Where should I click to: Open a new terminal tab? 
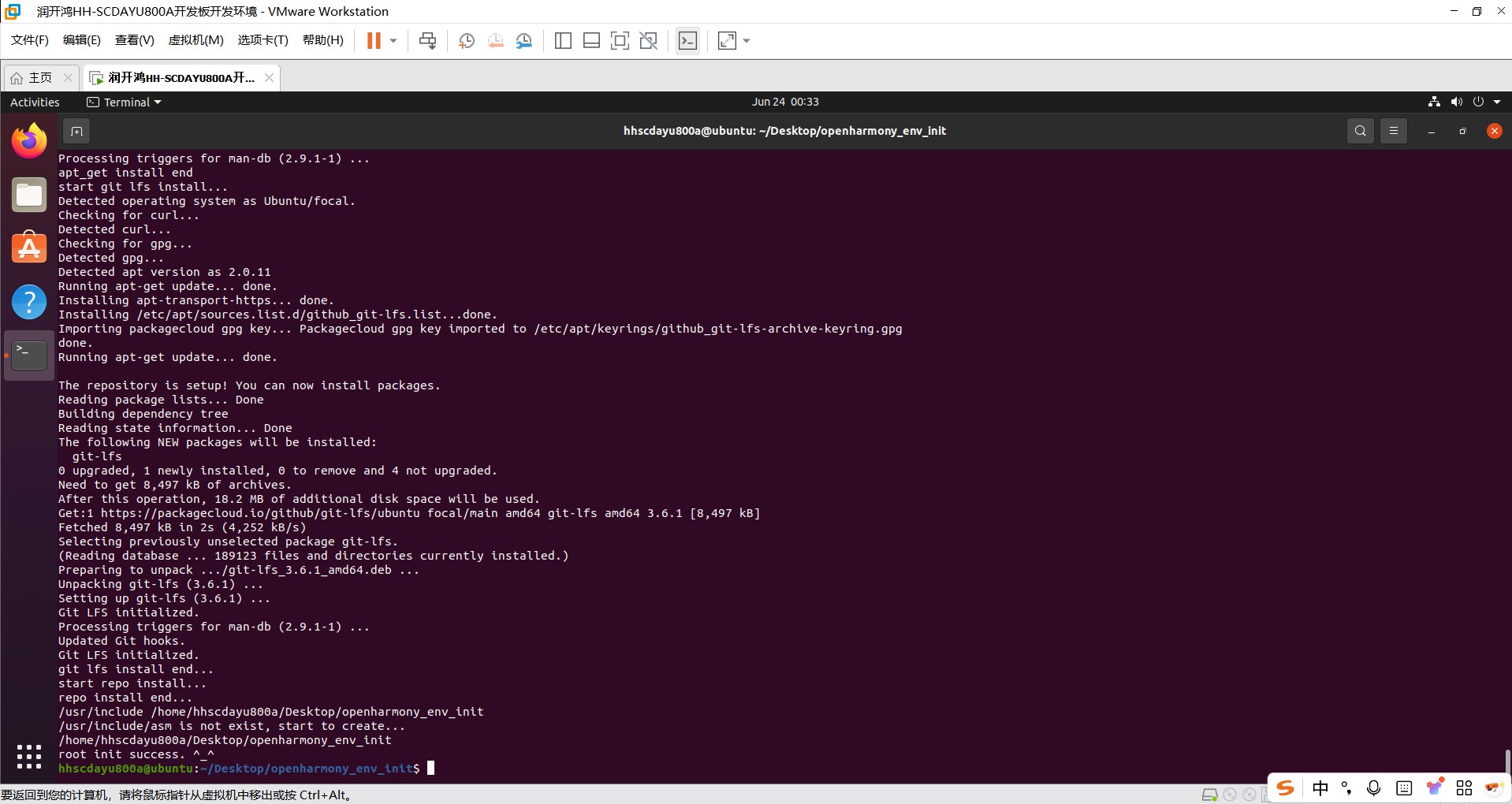click(x=76, y=132)
